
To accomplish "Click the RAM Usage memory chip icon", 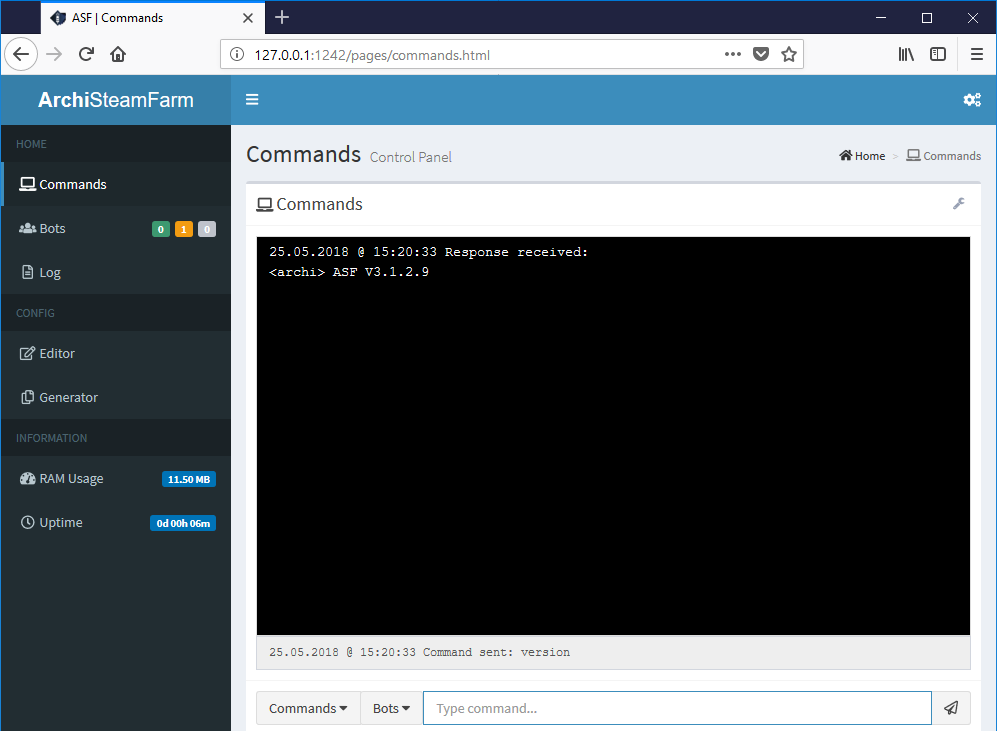I will coord(26,478).
